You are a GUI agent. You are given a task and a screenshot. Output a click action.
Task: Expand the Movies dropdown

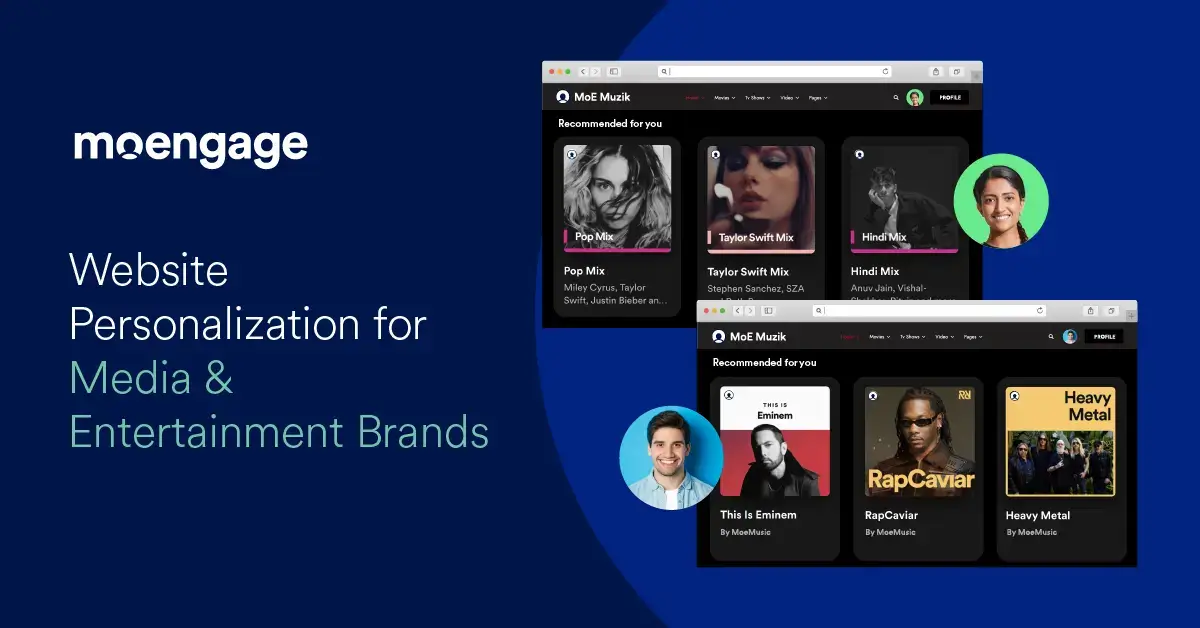click(722, 97)
